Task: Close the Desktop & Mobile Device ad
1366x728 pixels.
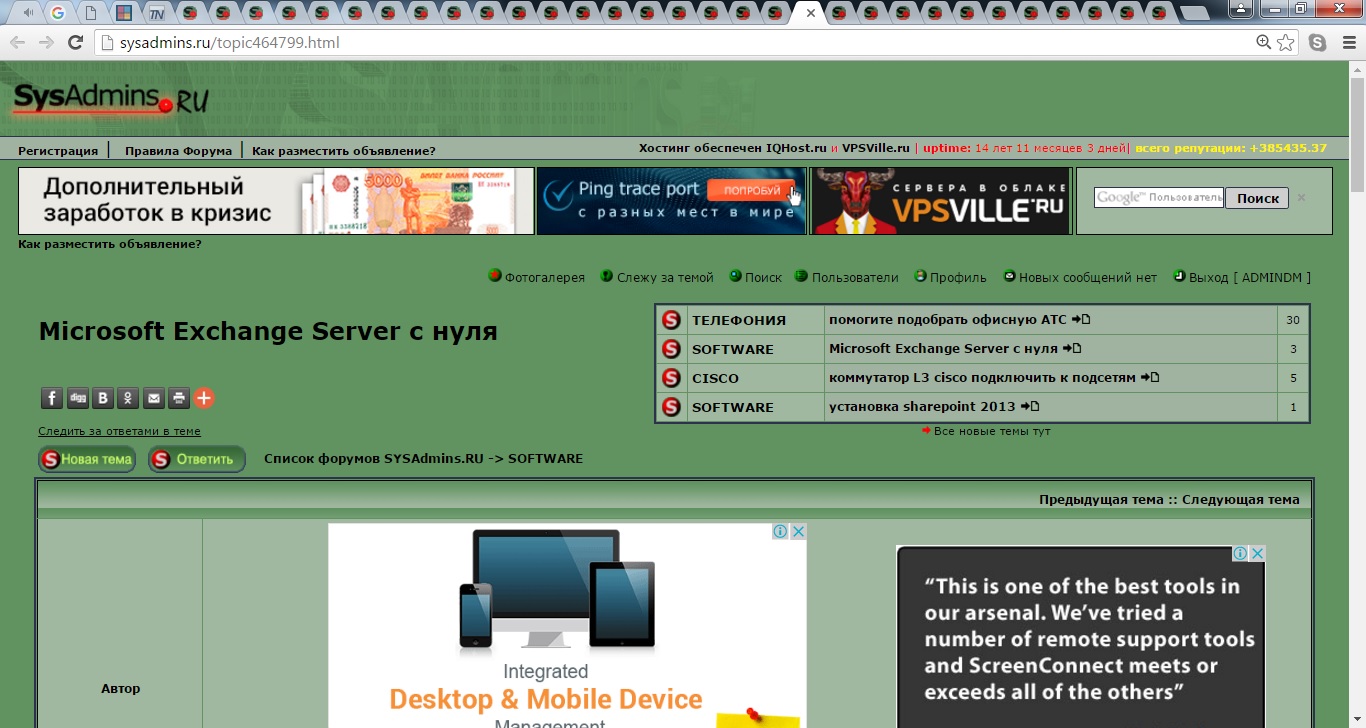Action: pyautogui.click(x=798, y=531)
